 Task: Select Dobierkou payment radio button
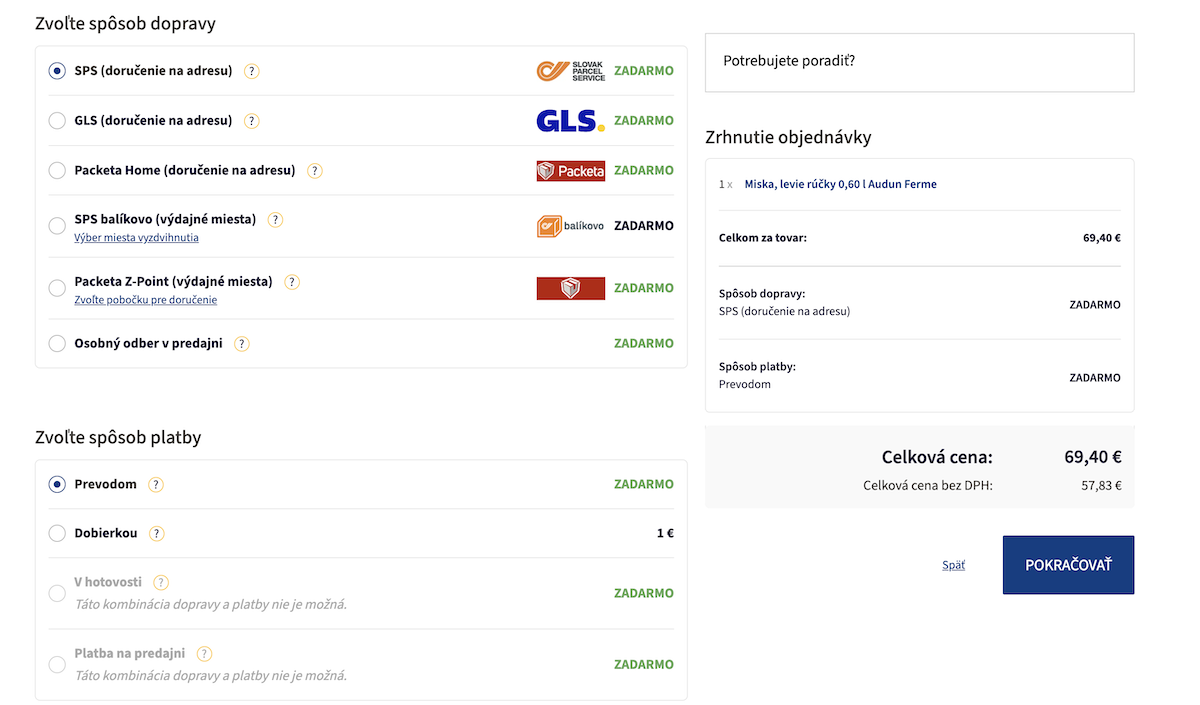coord(57,534)
